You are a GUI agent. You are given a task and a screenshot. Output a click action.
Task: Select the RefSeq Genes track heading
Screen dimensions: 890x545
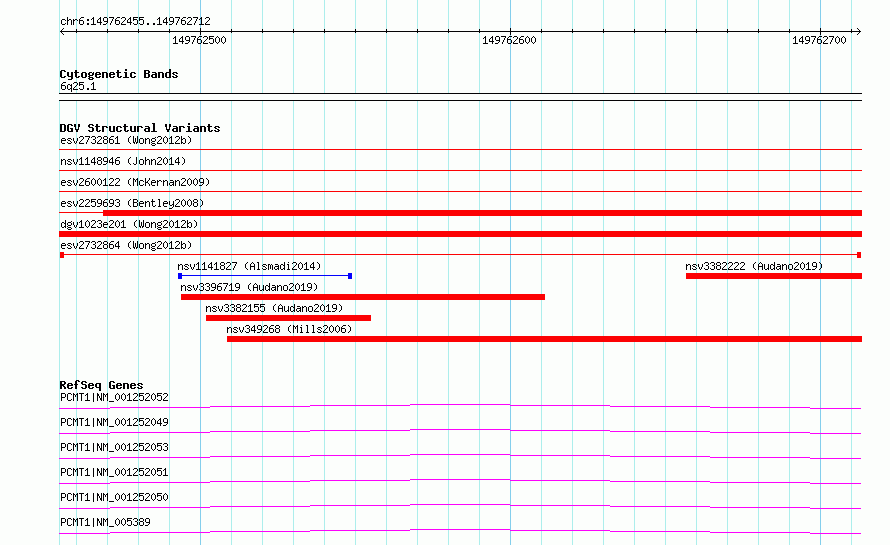(x=101, y=385)
